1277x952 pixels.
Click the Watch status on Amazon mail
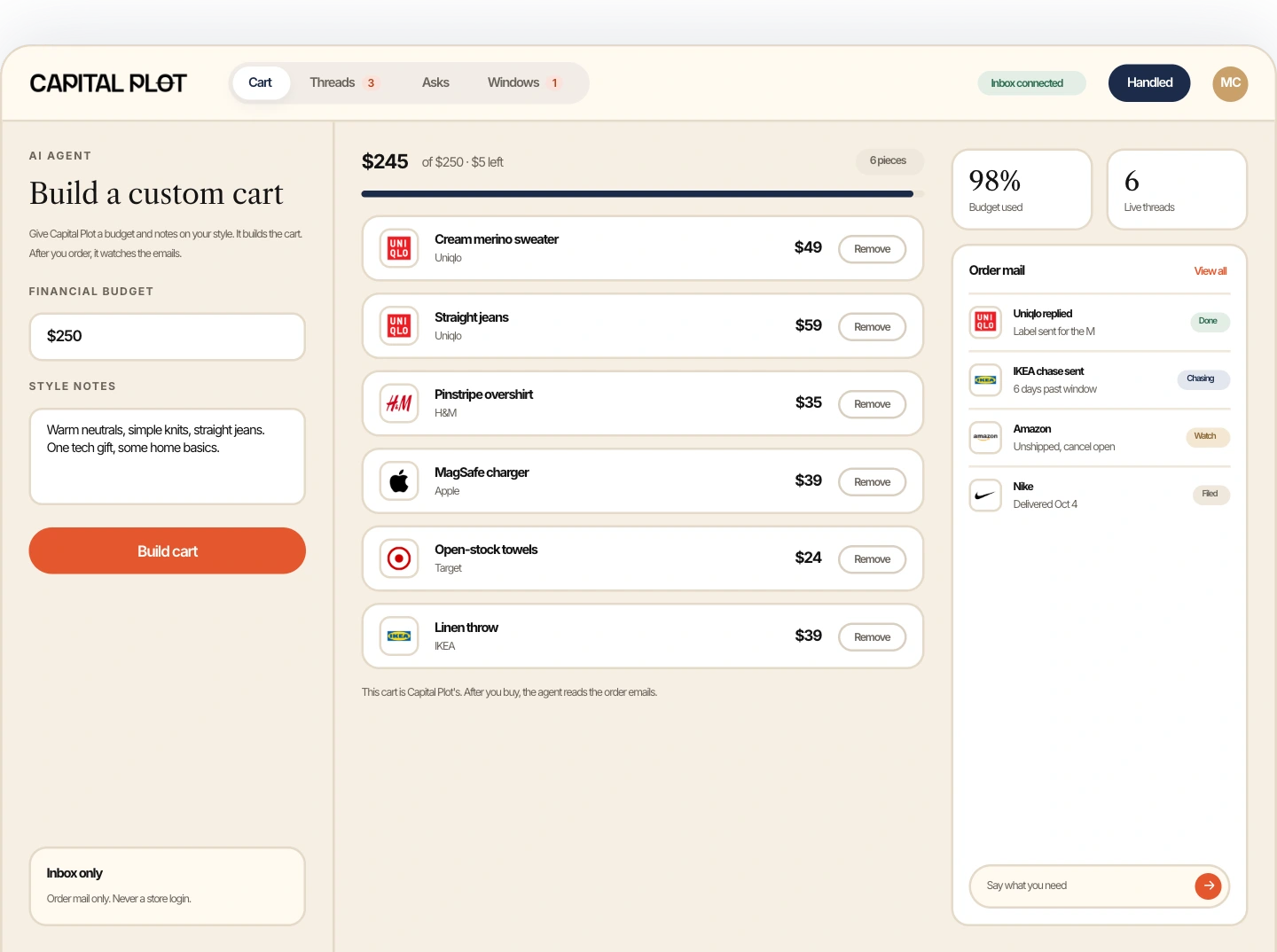[1207, 437]
